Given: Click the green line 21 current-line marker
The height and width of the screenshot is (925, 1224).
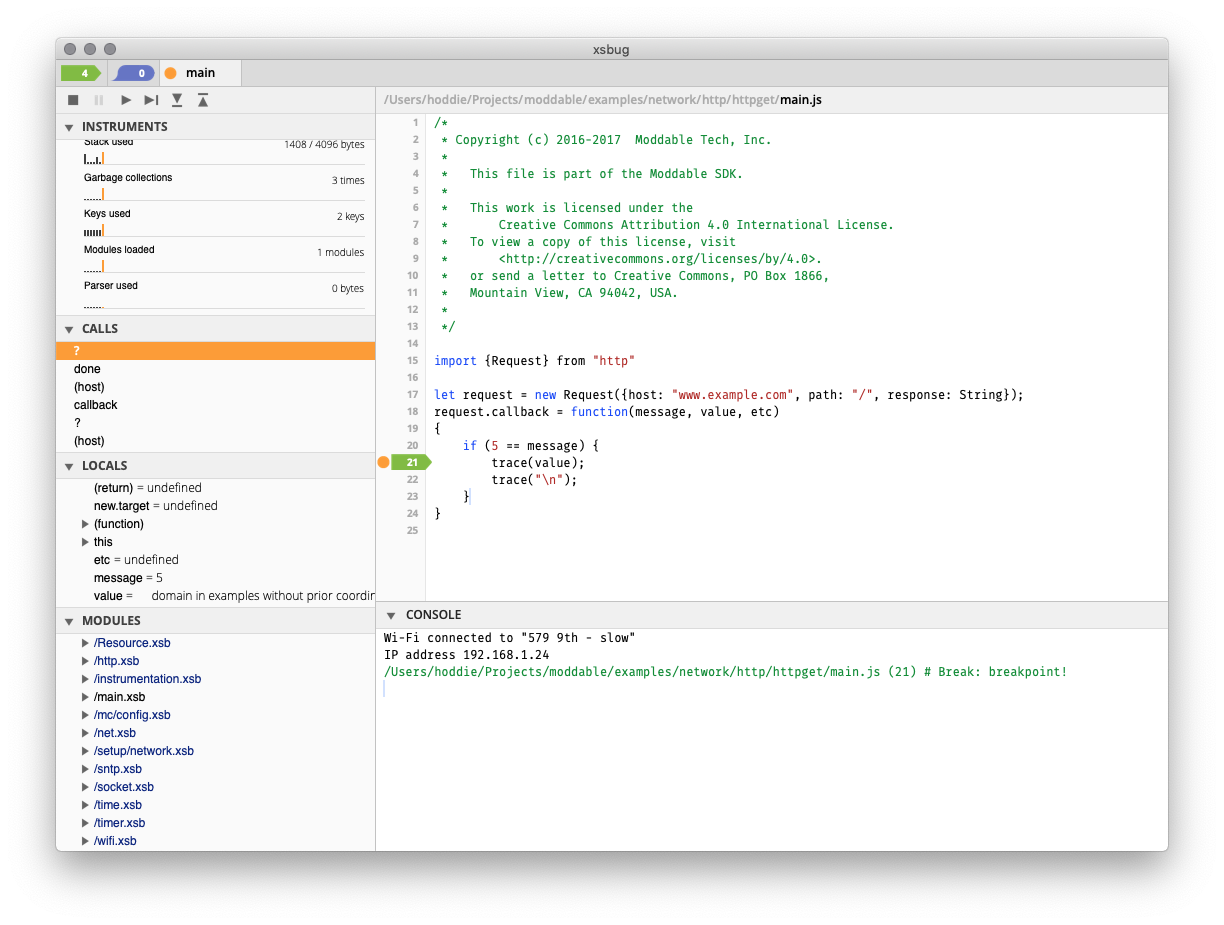Looking at the screenshot, I should coord(410,462).
